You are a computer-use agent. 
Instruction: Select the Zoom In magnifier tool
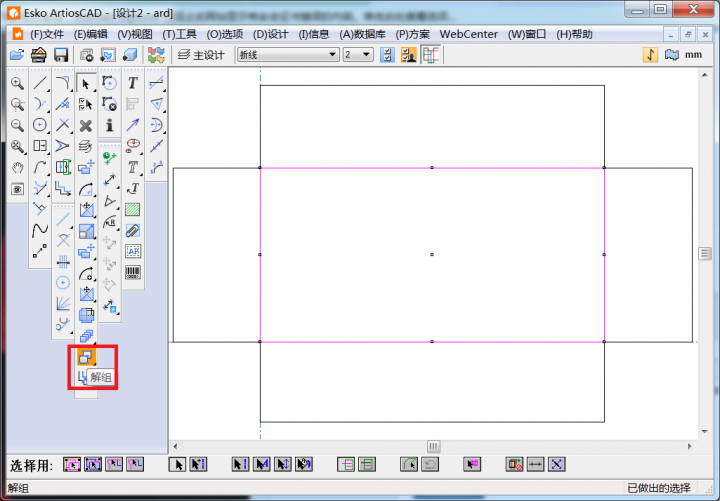(17, 83)
